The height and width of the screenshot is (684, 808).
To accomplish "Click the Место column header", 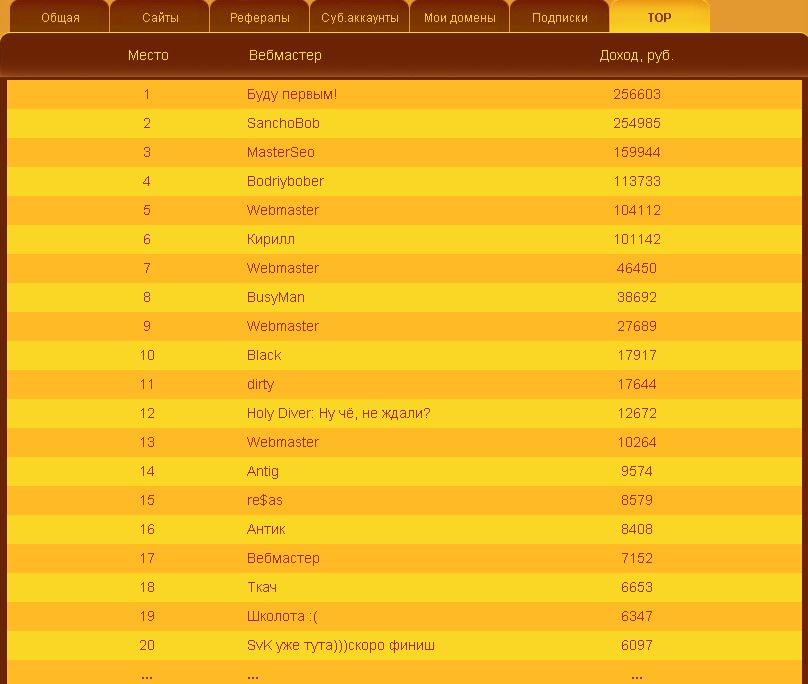I will tap(148, 55).
